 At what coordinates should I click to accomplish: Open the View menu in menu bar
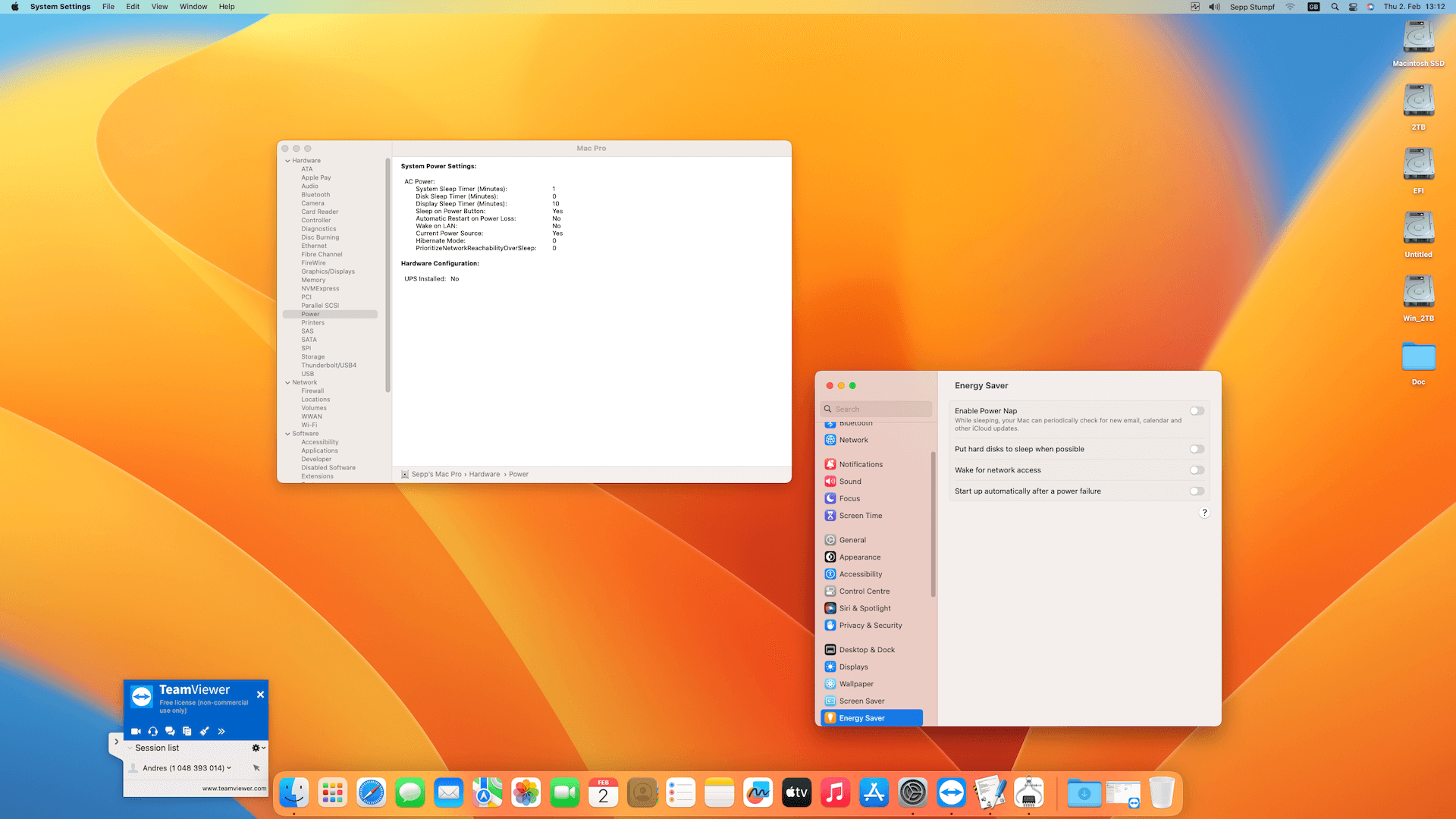tap(159, 7)
